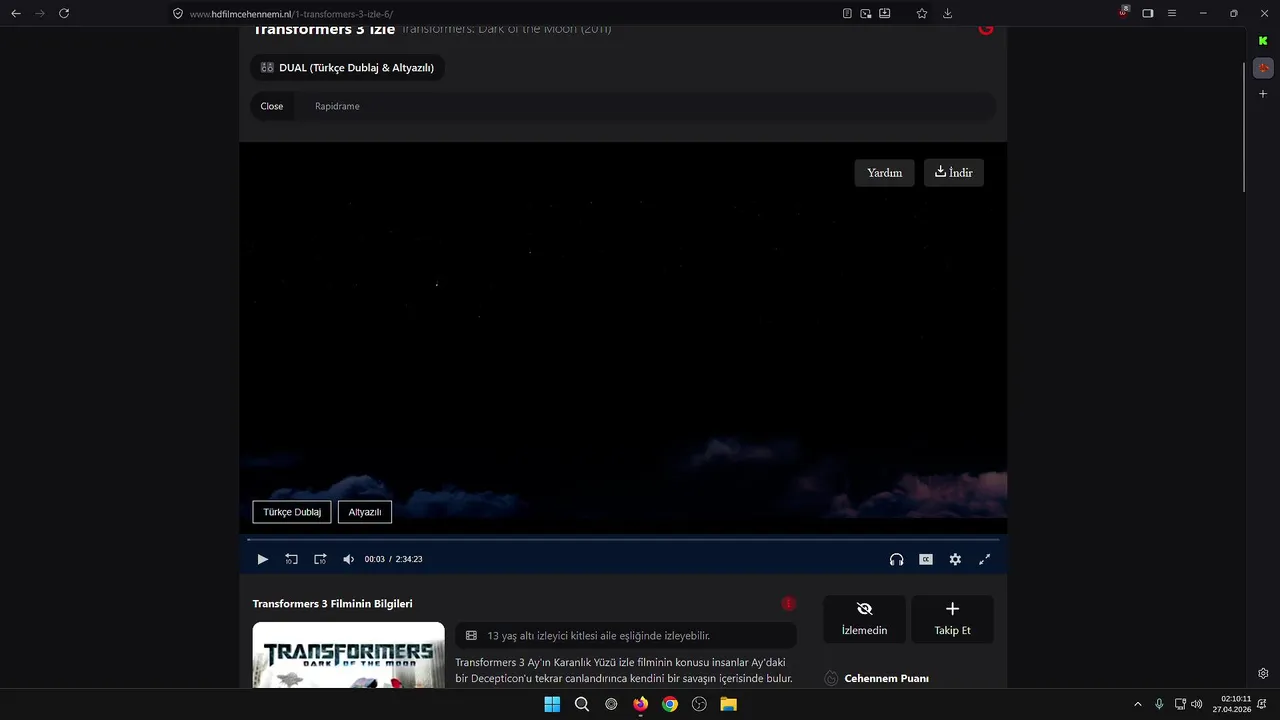Bookmark this page with star
Viewport: 1280px width, 720px height.
tap(922, 13)
